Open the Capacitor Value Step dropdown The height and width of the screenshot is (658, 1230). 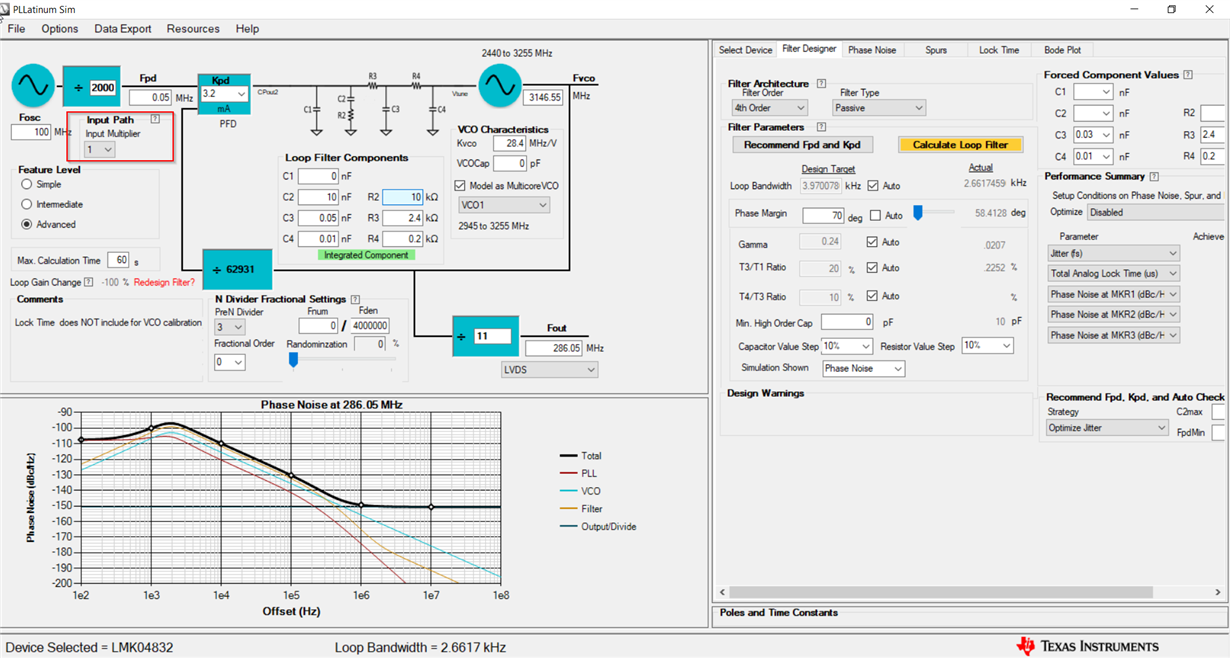[x=847, y=346]
